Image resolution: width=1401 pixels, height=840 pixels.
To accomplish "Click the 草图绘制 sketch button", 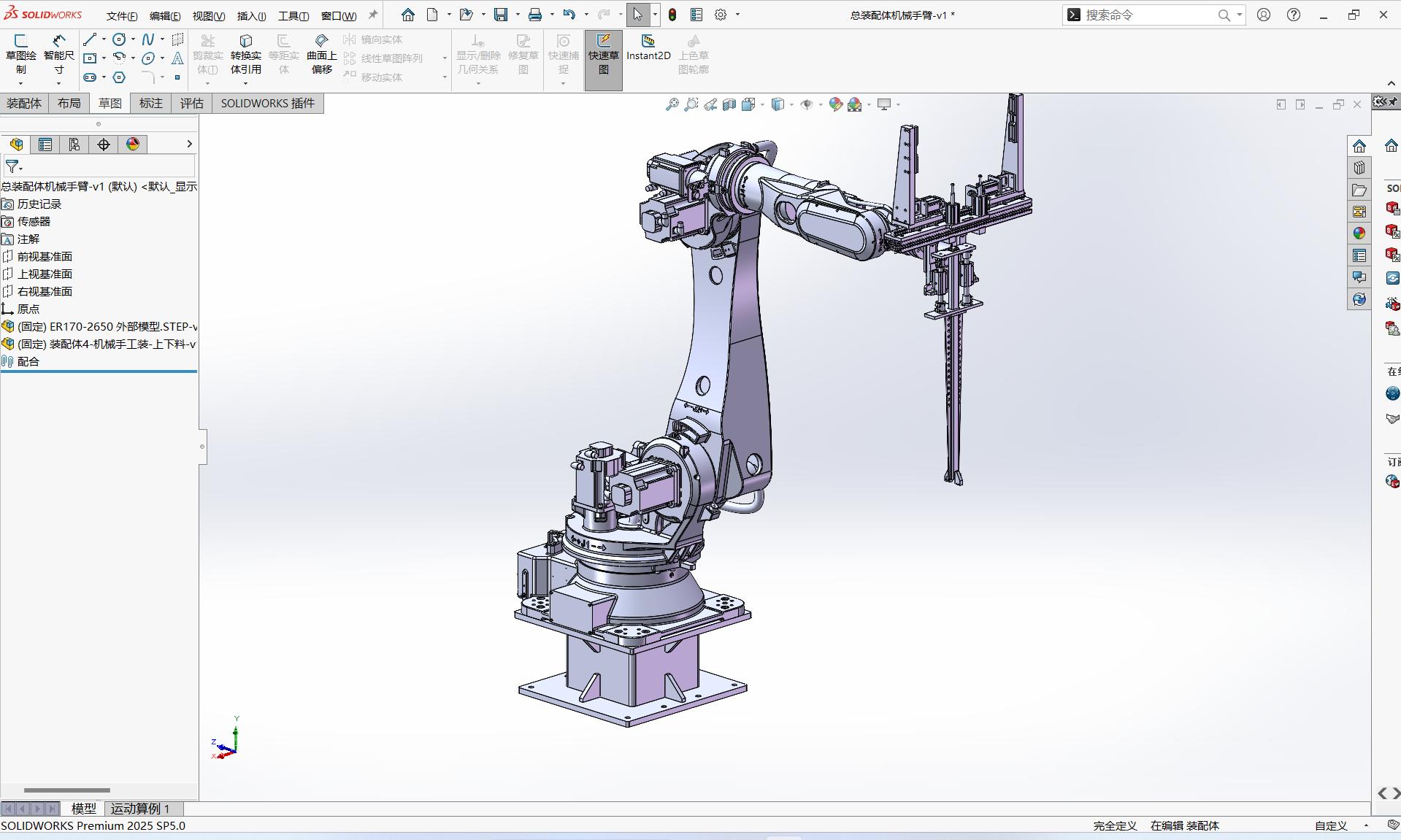I will click(21, 54).
